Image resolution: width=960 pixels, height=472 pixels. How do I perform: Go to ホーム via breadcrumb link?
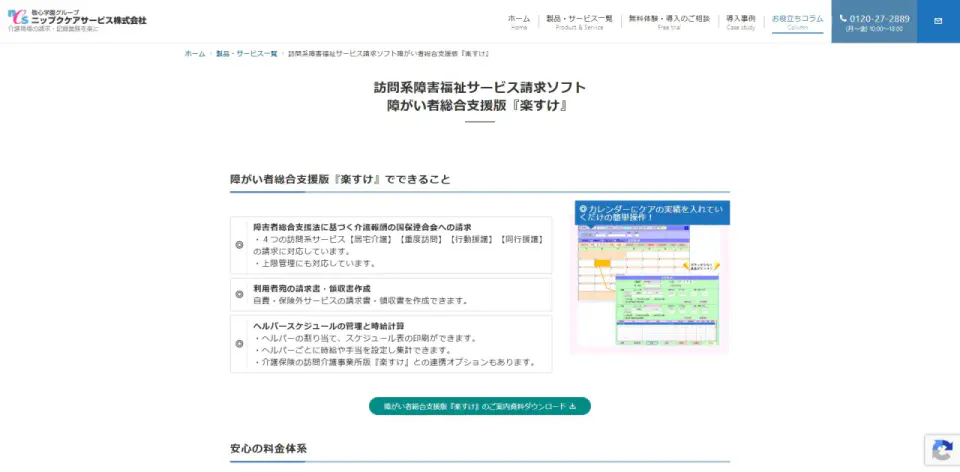click(195, 54)
